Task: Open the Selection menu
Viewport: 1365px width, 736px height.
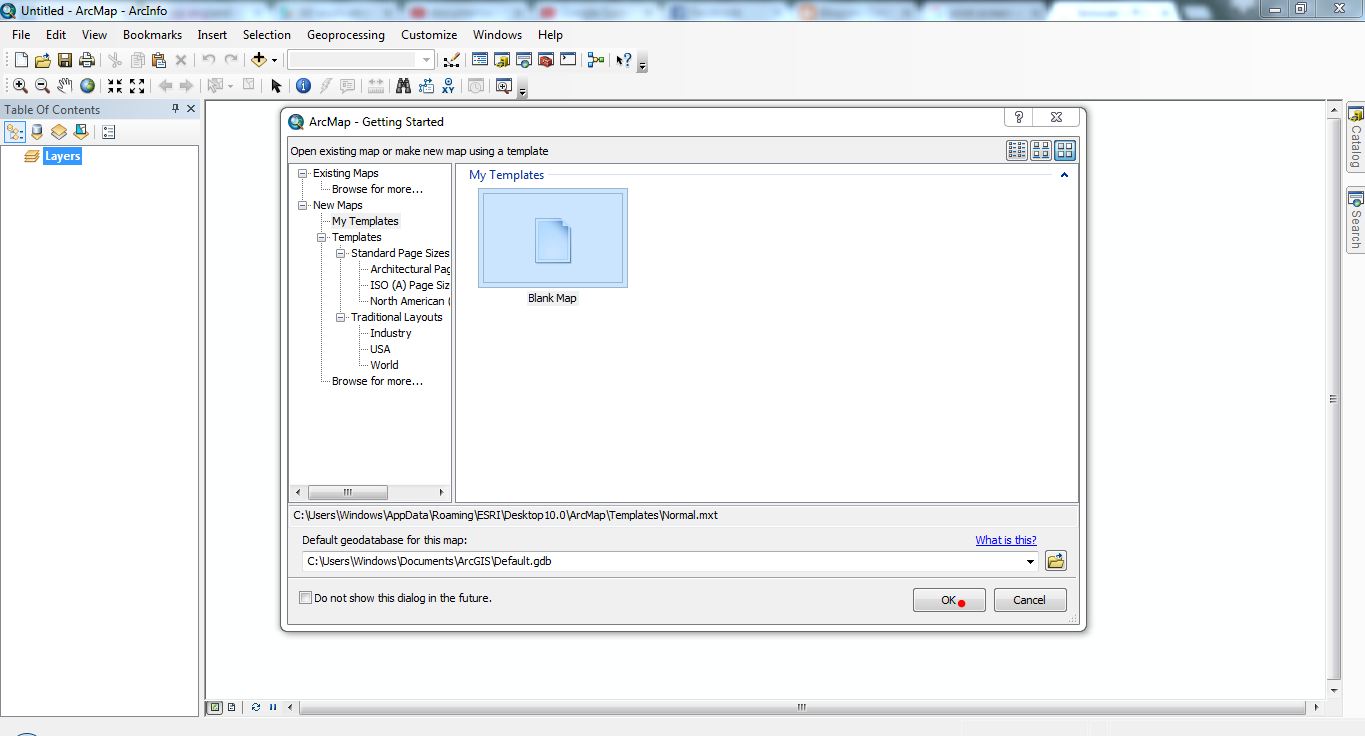Action: pyautogui.click(x=267, y=34)
